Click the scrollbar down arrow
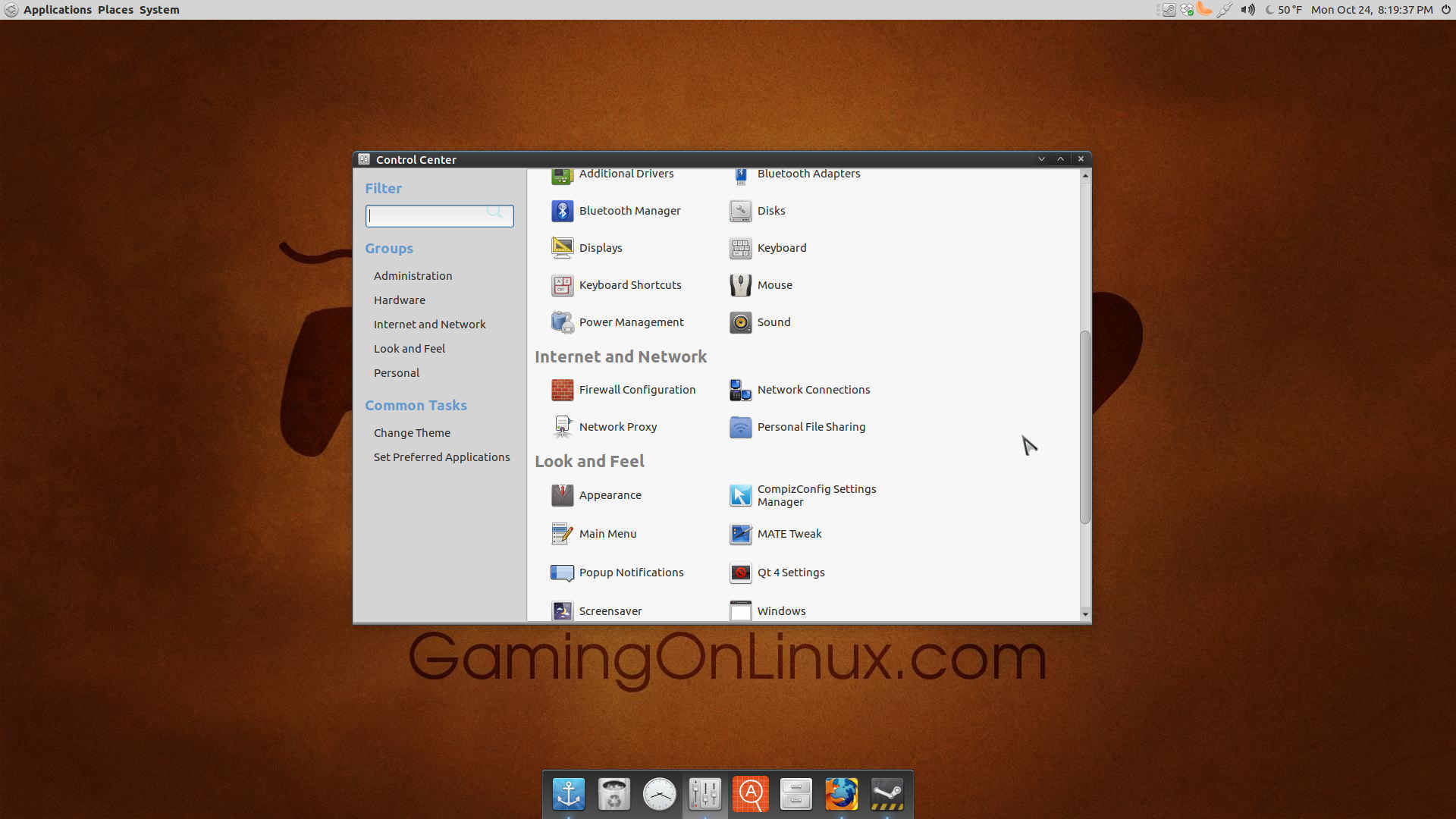 (1085, 614)
